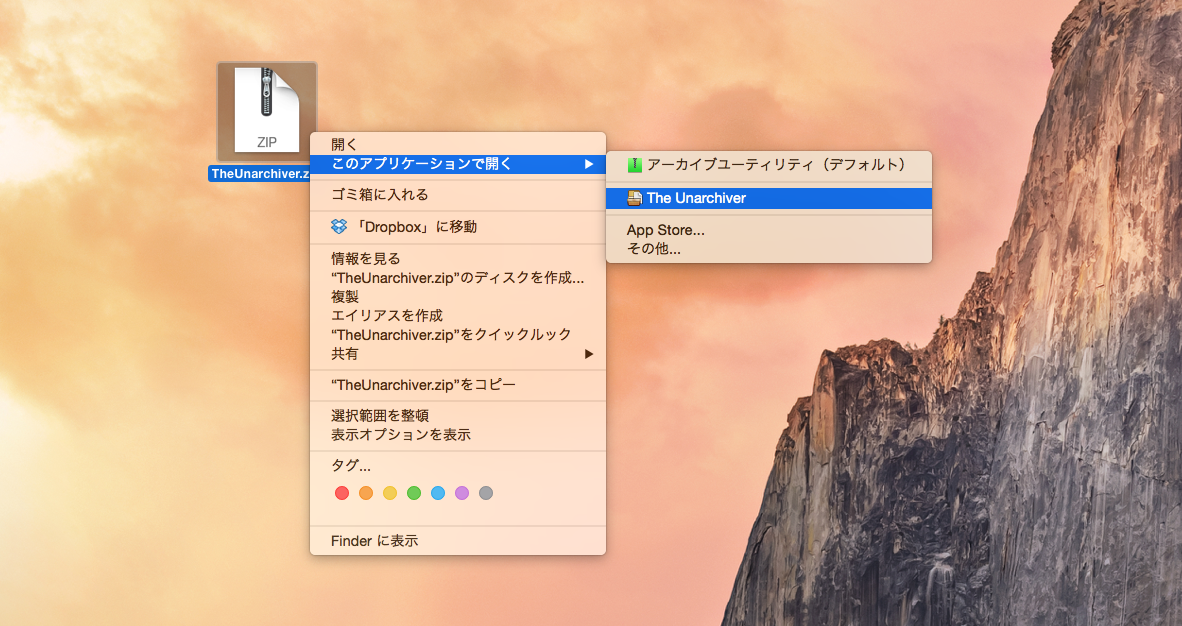Apply the green tag color

pos(414,493)
